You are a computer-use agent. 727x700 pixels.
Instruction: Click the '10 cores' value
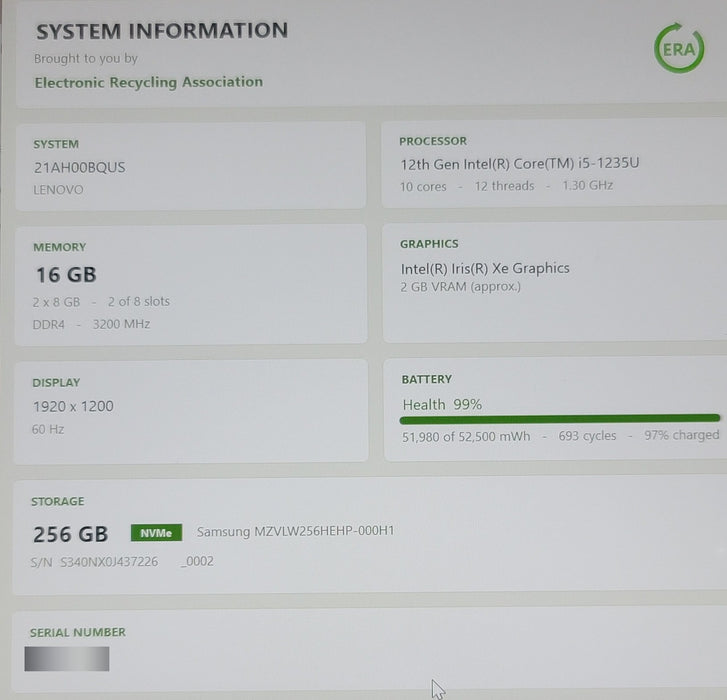coord(423,186)
